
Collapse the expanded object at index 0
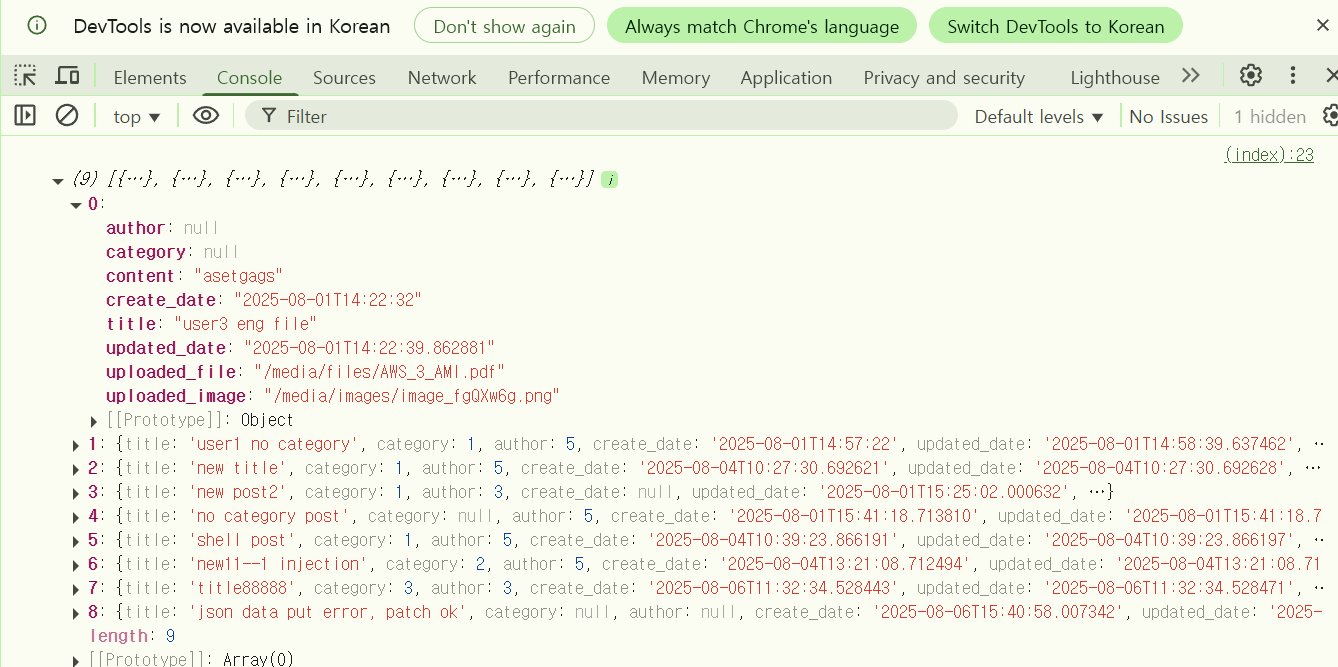(76, 205)
